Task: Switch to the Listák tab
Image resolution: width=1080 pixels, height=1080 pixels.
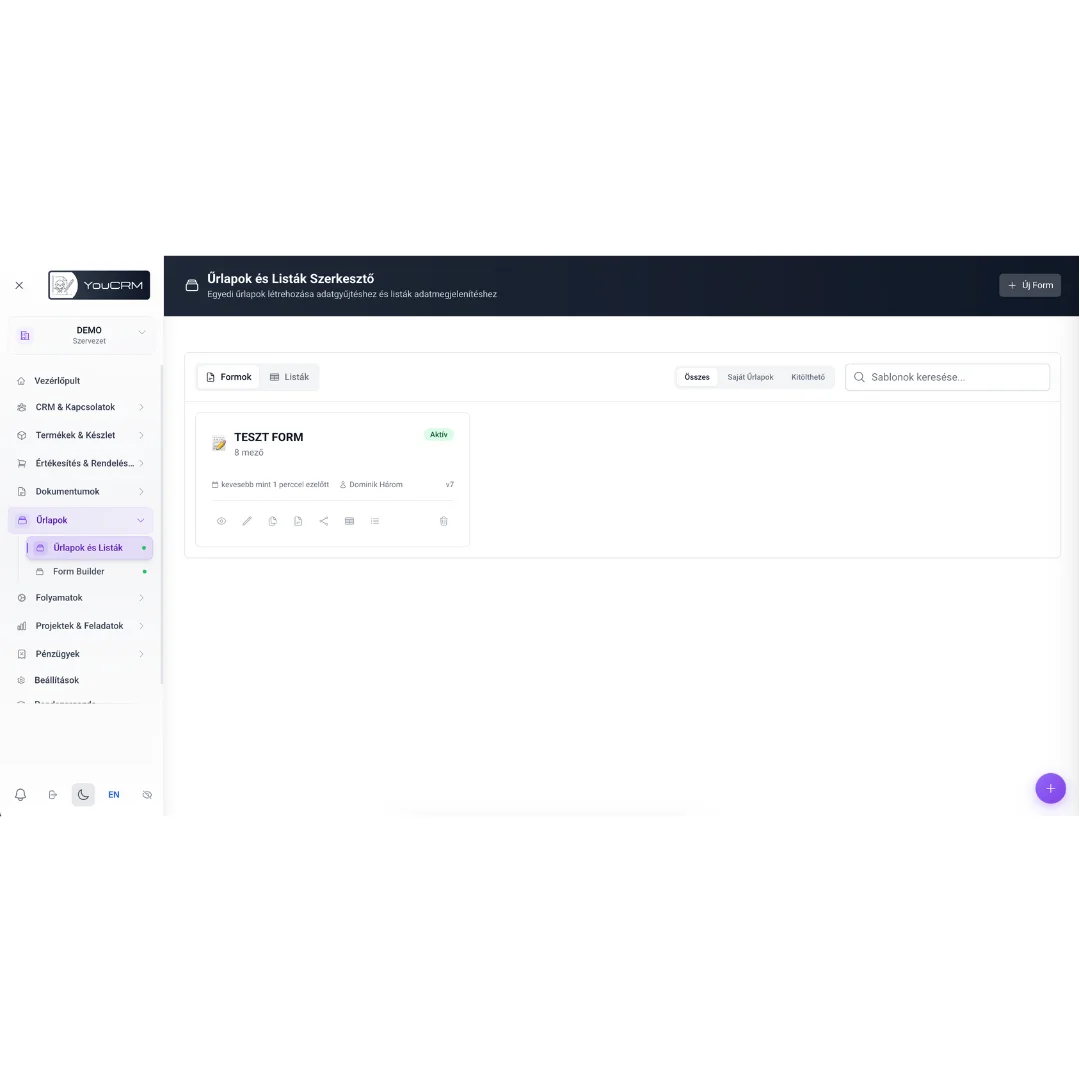Action: pos(289,377)
